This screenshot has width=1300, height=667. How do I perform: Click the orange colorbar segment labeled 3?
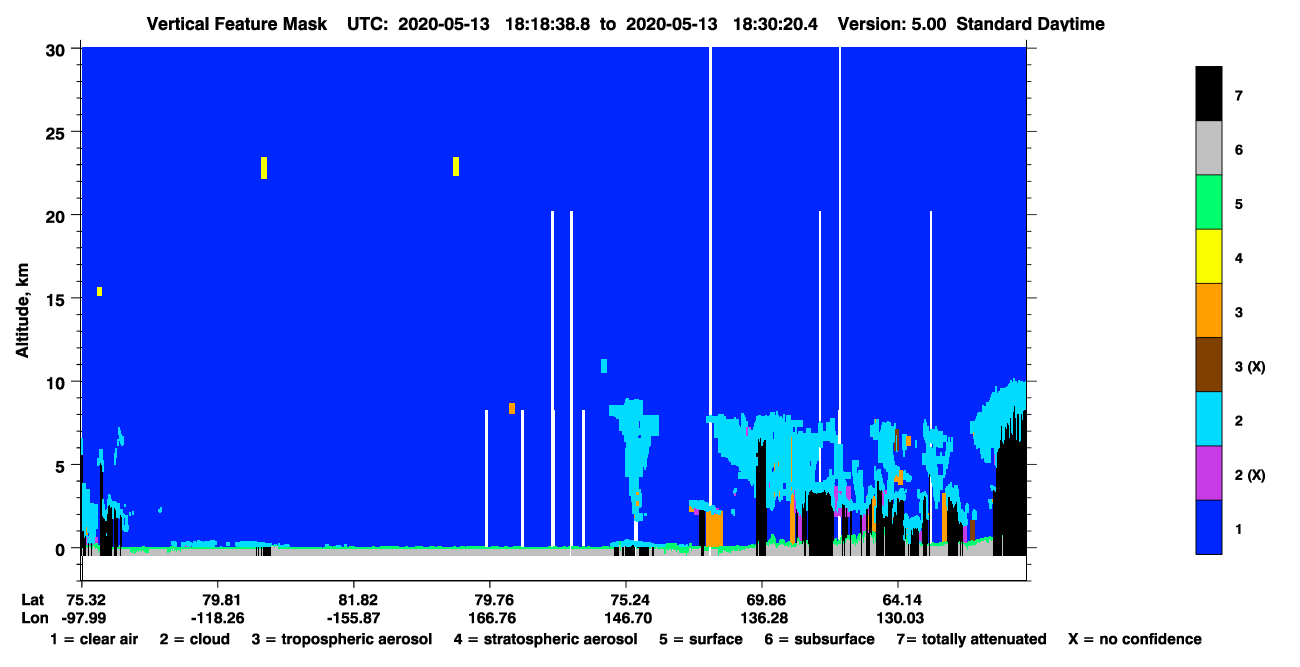coord(1209,310)
